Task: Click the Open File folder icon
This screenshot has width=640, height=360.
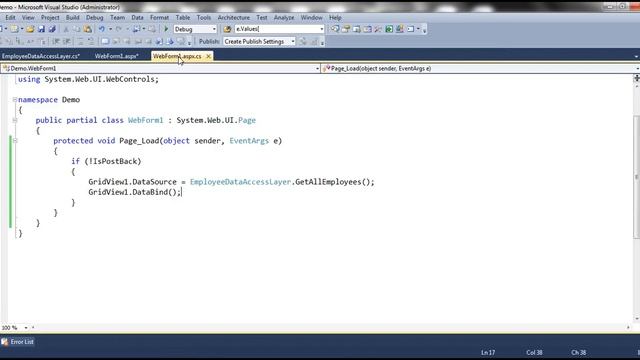Action: pyautogui.click(x=30, y=29)
